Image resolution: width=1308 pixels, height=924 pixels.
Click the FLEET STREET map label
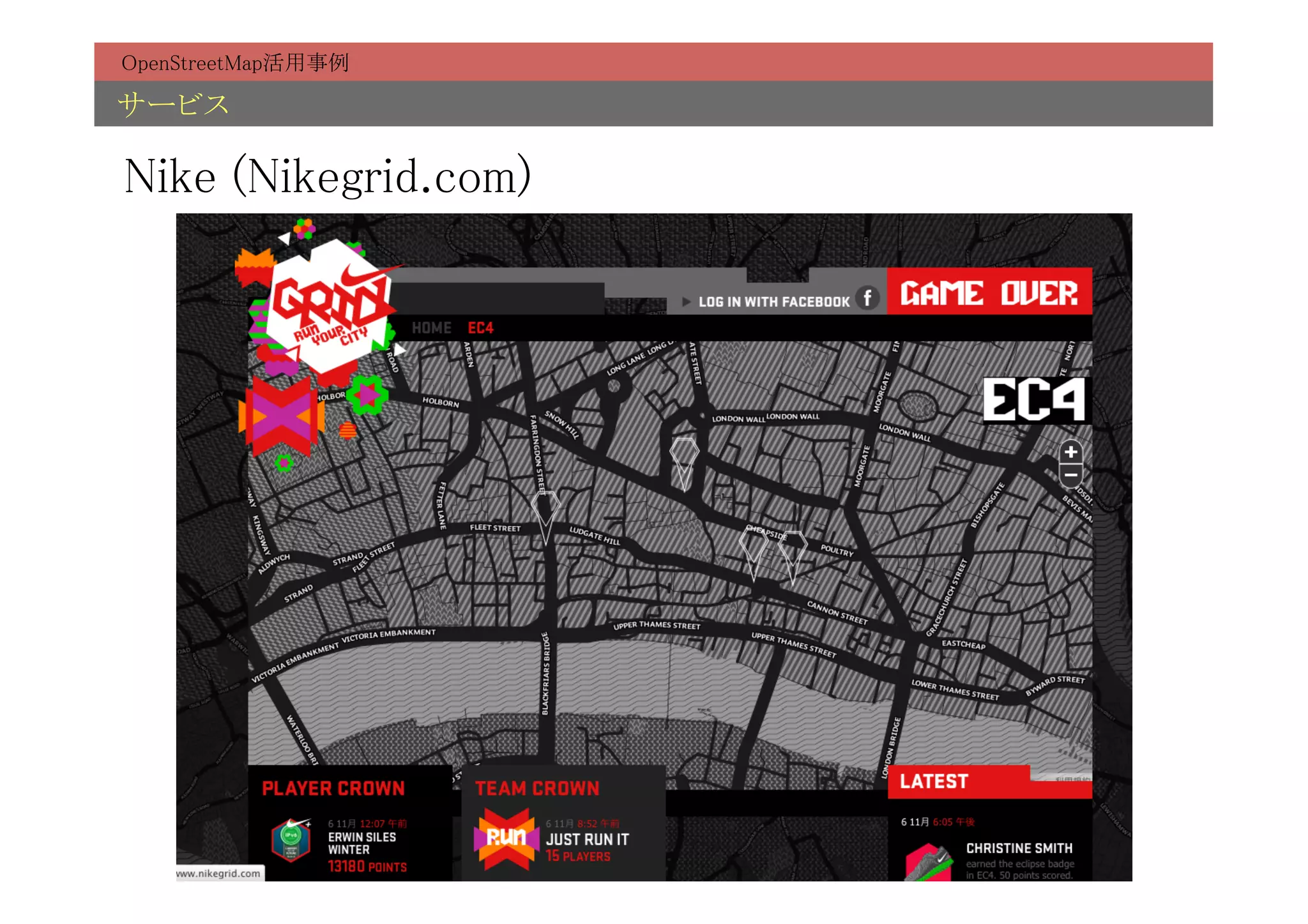495,528
